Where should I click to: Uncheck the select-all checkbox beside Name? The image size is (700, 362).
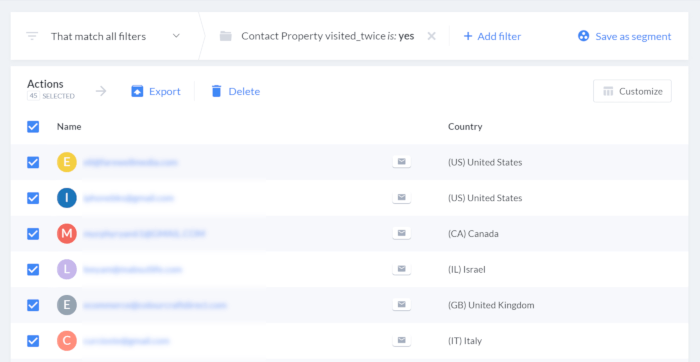[33, 127]
